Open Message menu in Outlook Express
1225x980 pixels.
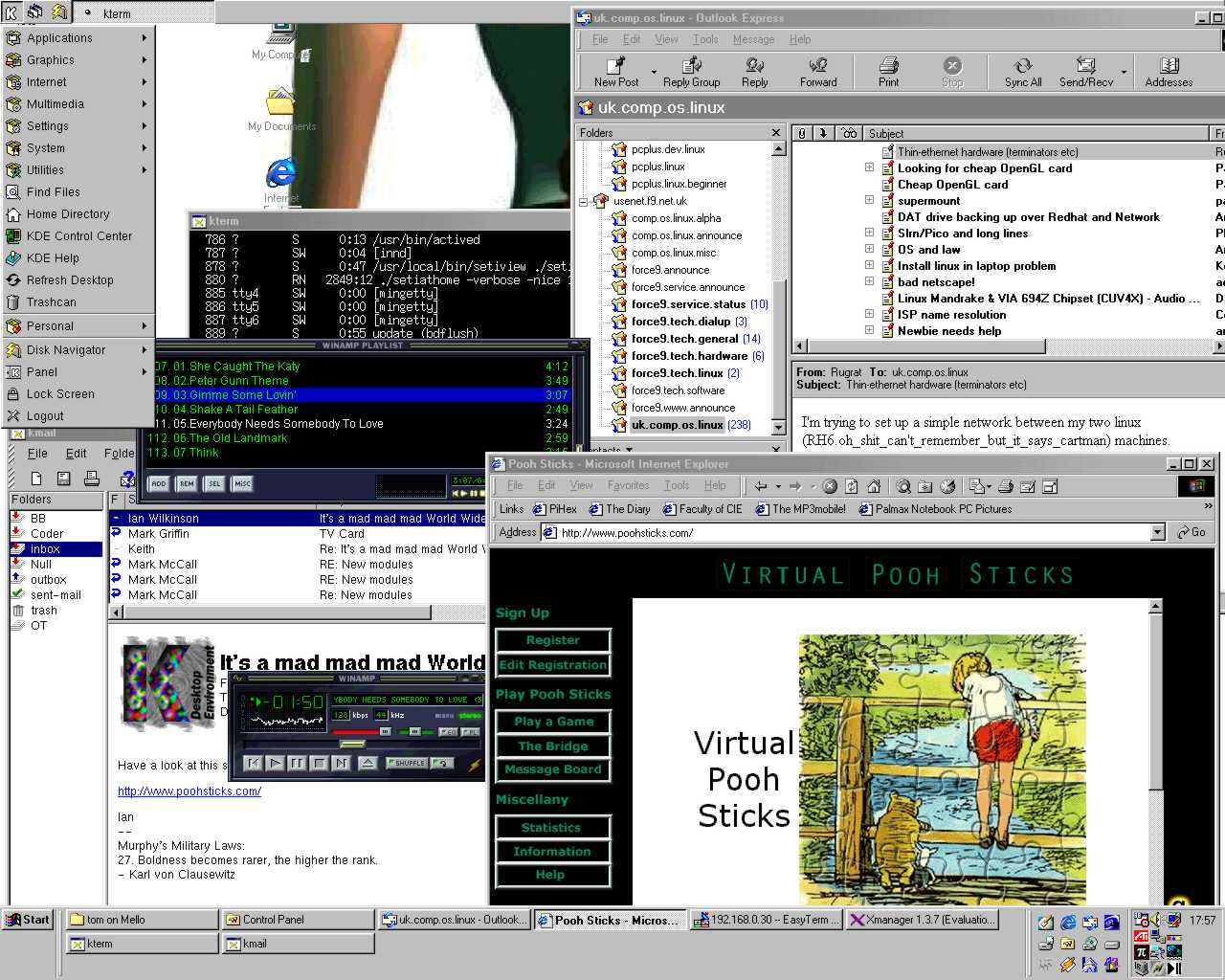point(753,39)
